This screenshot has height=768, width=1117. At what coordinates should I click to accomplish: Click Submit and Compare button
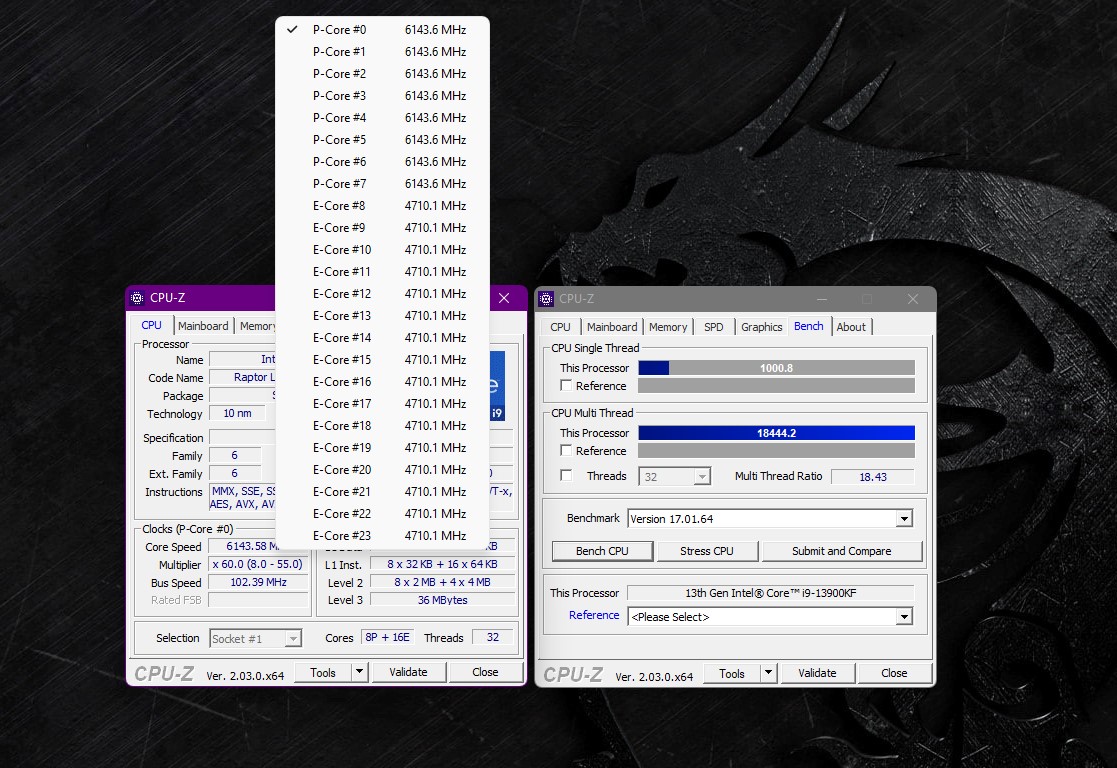pos(841,551)
